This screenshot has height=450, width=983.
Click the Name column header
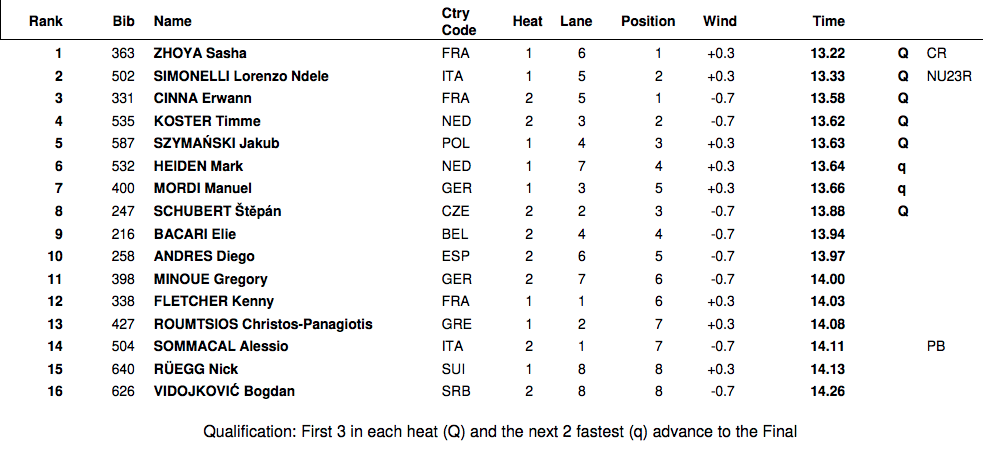(x=172, y=21)
